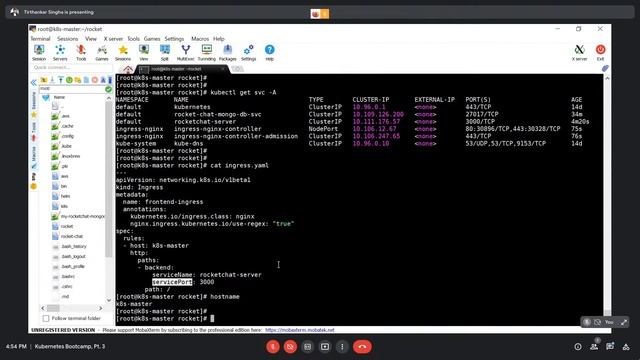Viewport: 640px width, 360px height.
Task: Click the file list horizontal scroll right arrow
Action: tap(101, 308)
